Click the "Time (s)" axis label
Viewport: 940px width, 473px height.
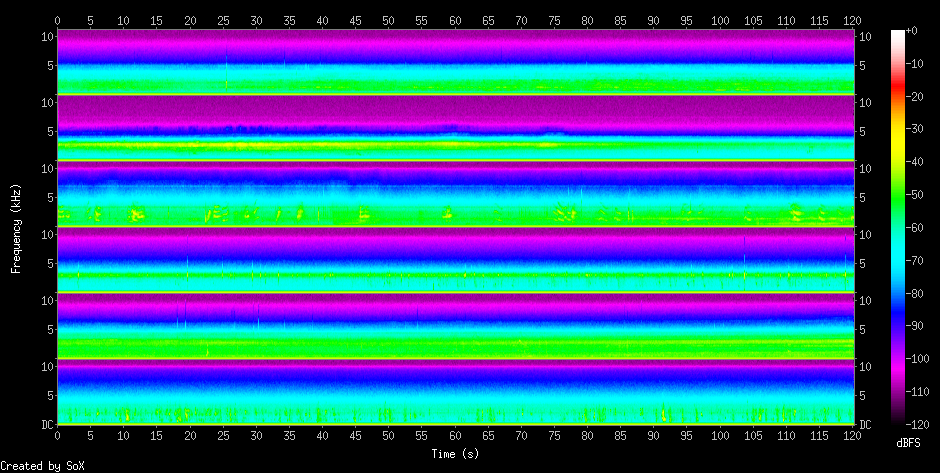pos(455,454)
